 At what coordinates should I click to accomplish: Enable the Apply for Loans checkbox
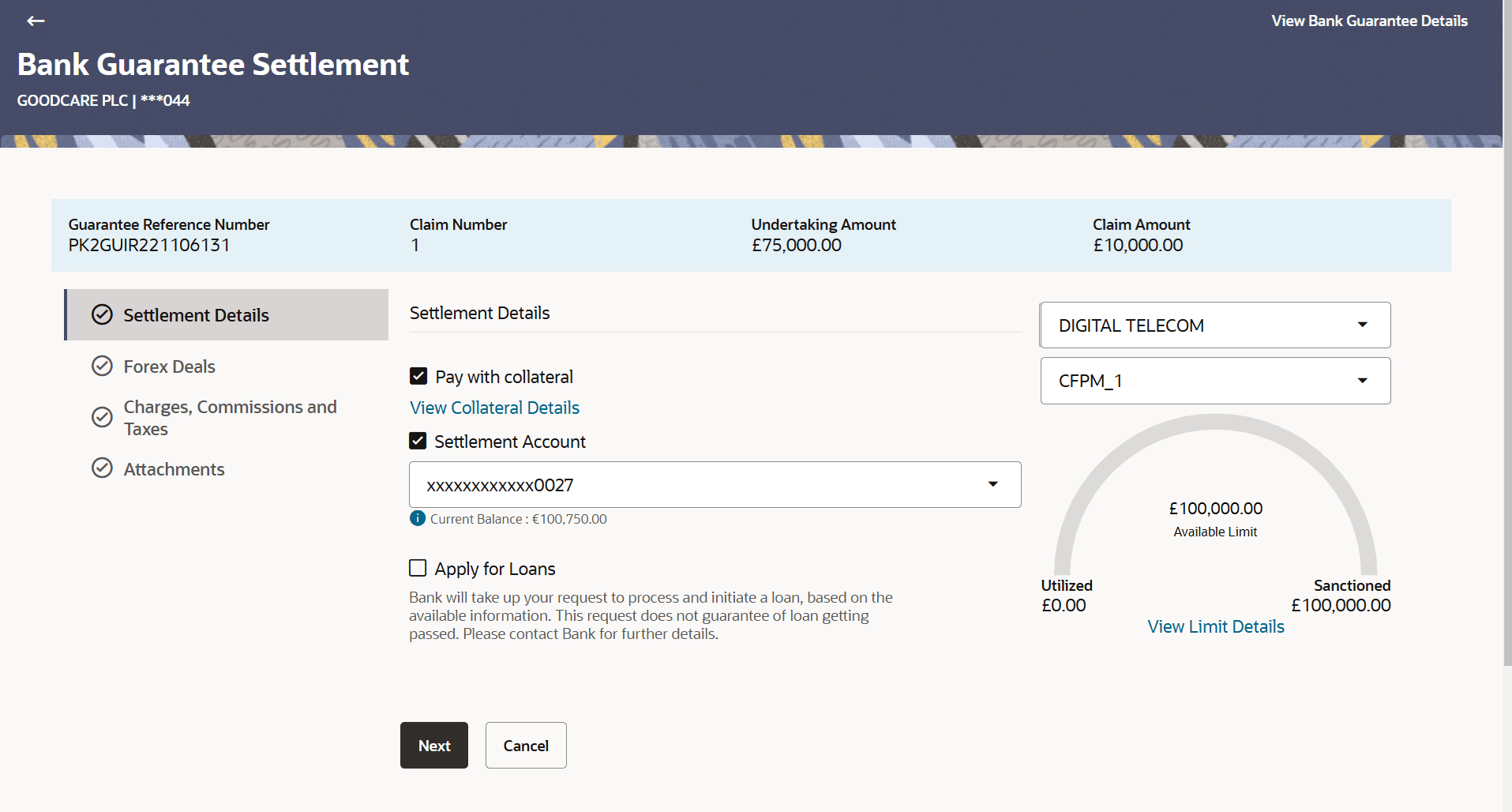(x=417, y=567)
